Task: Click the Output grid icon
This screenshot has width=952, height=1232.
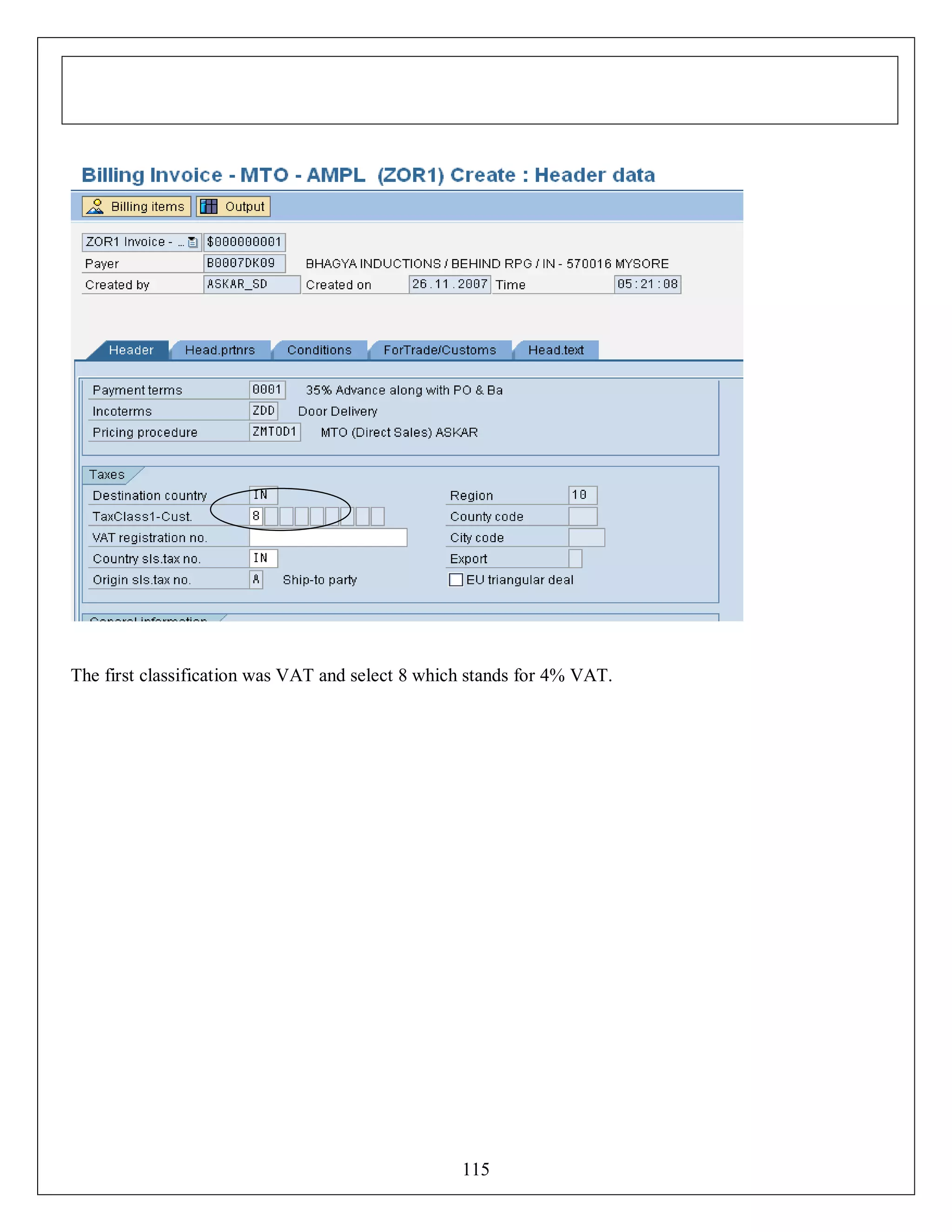Action: click(x=209, y=206)
